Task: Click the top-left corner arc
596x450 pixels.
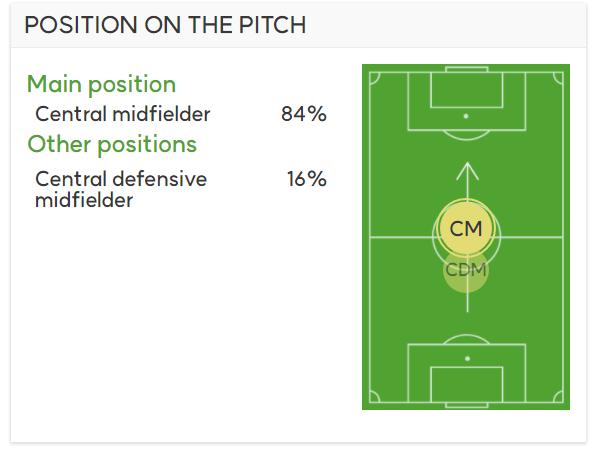Action: 374,78
